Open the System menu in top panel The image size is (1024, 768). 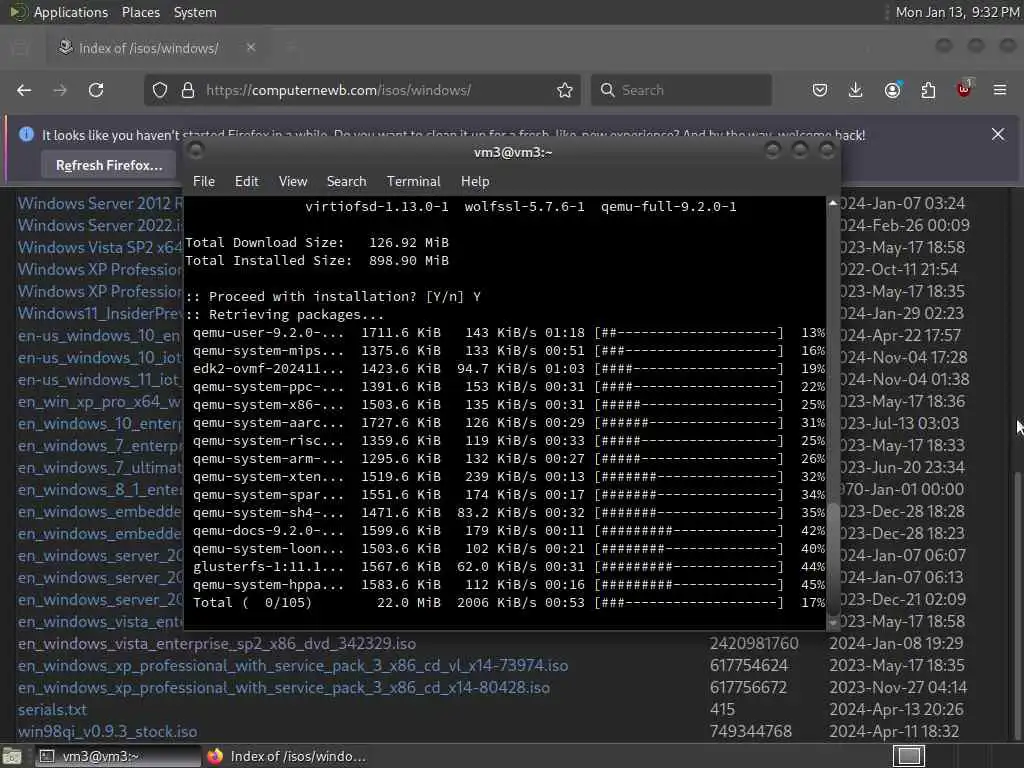pyautogui.click(x=195, y=12)
